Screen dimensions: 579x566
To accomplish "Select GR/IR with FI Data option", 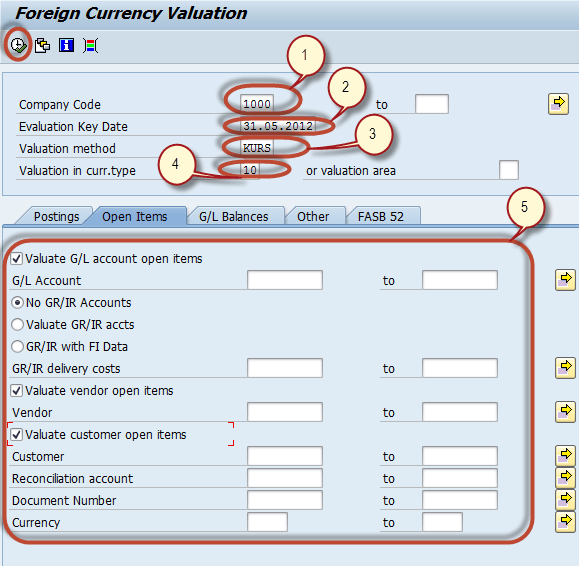I will (x=17, y=346).
